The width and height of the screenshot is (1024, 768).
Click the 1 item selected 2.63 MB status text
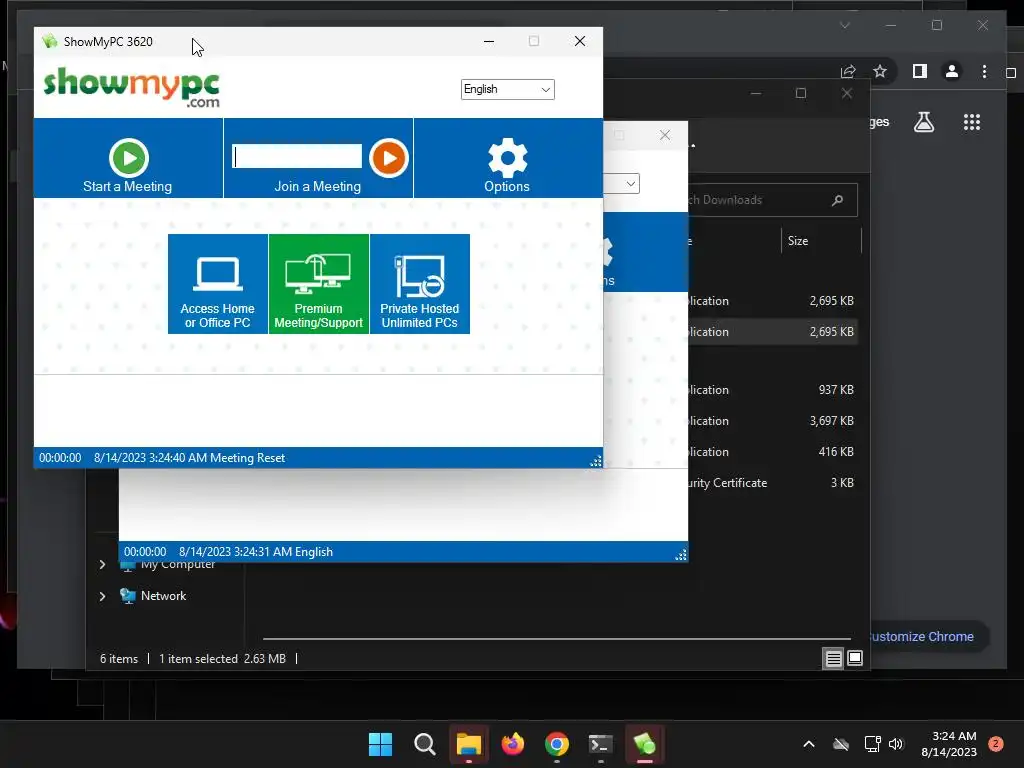click(x=222, y=658)
